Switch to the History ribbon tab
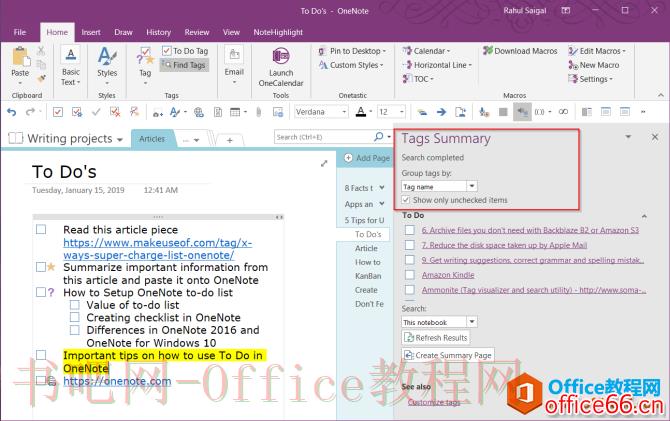Image resolution: width=670 pixels, height=421 pixels. (158, 32)
